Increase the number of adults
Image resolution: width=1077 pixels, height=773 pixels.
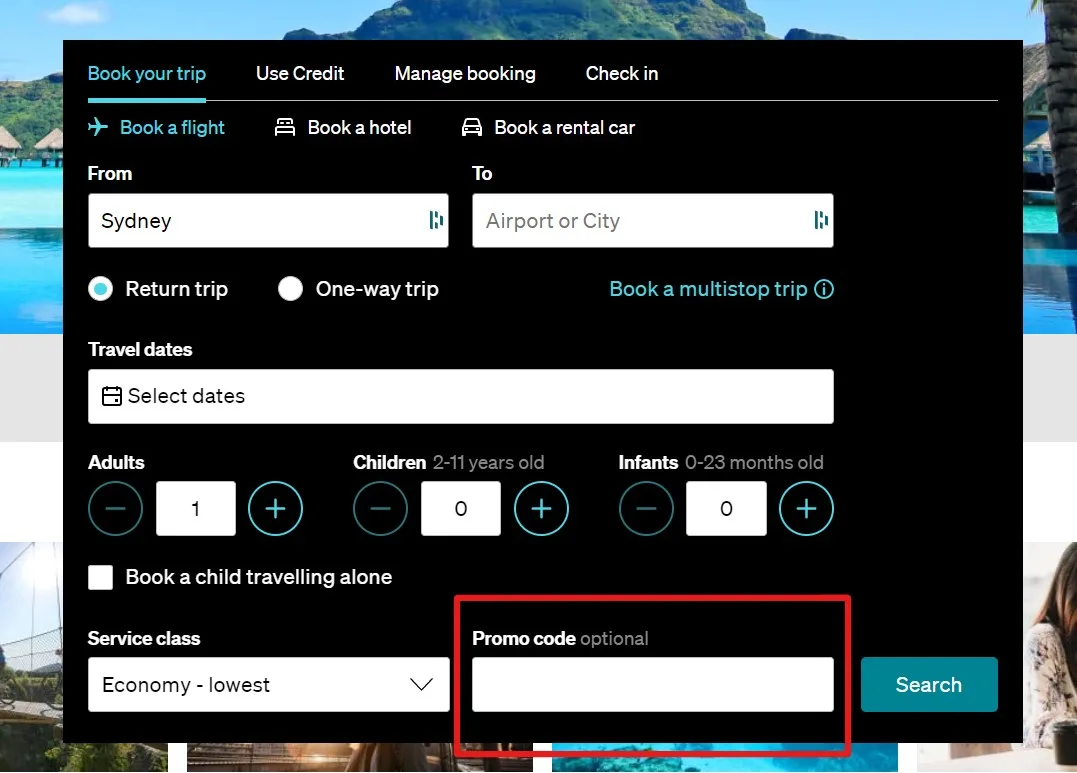275,509
